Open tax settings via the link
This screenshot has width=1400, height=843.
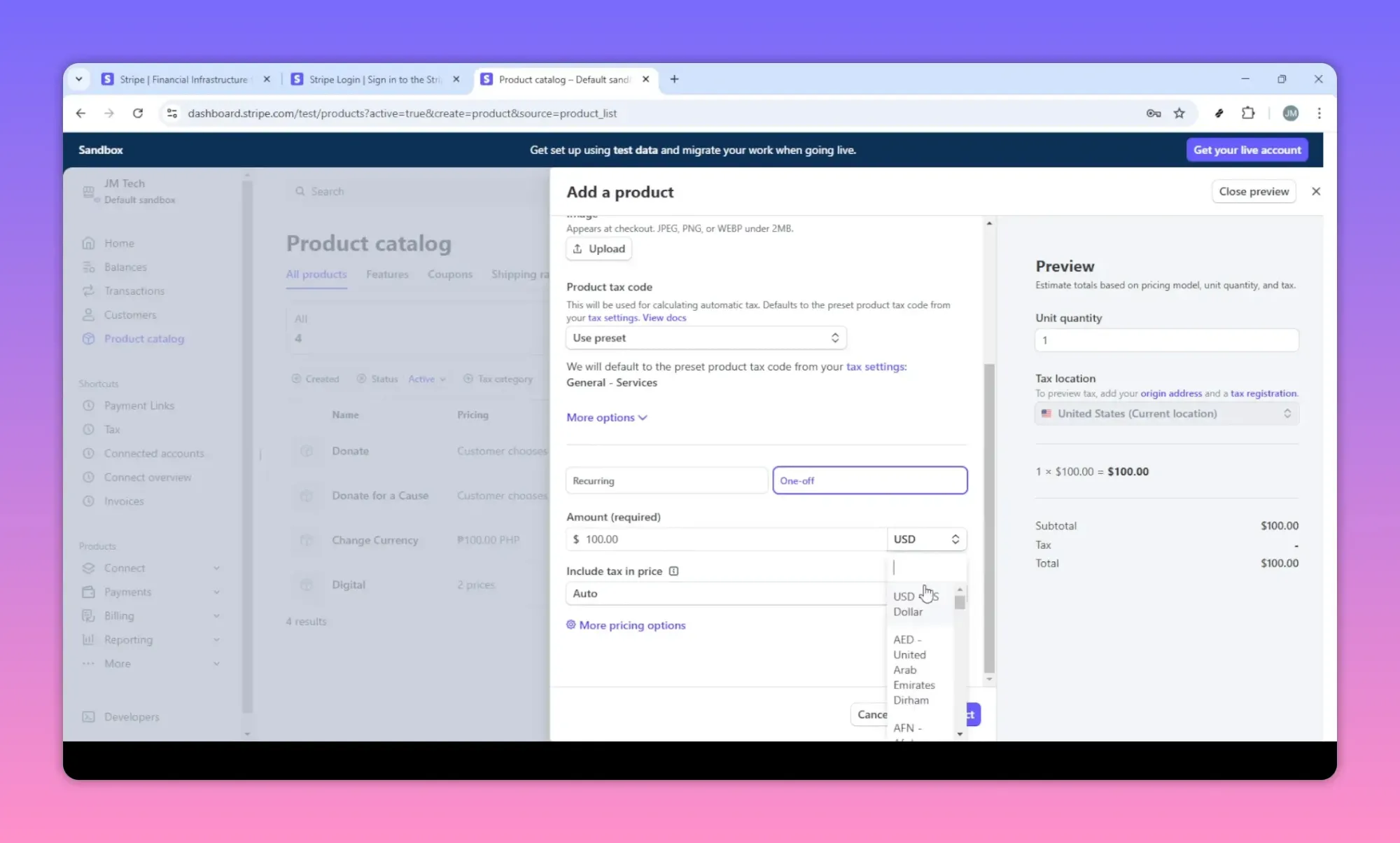[x=612, y=317]
